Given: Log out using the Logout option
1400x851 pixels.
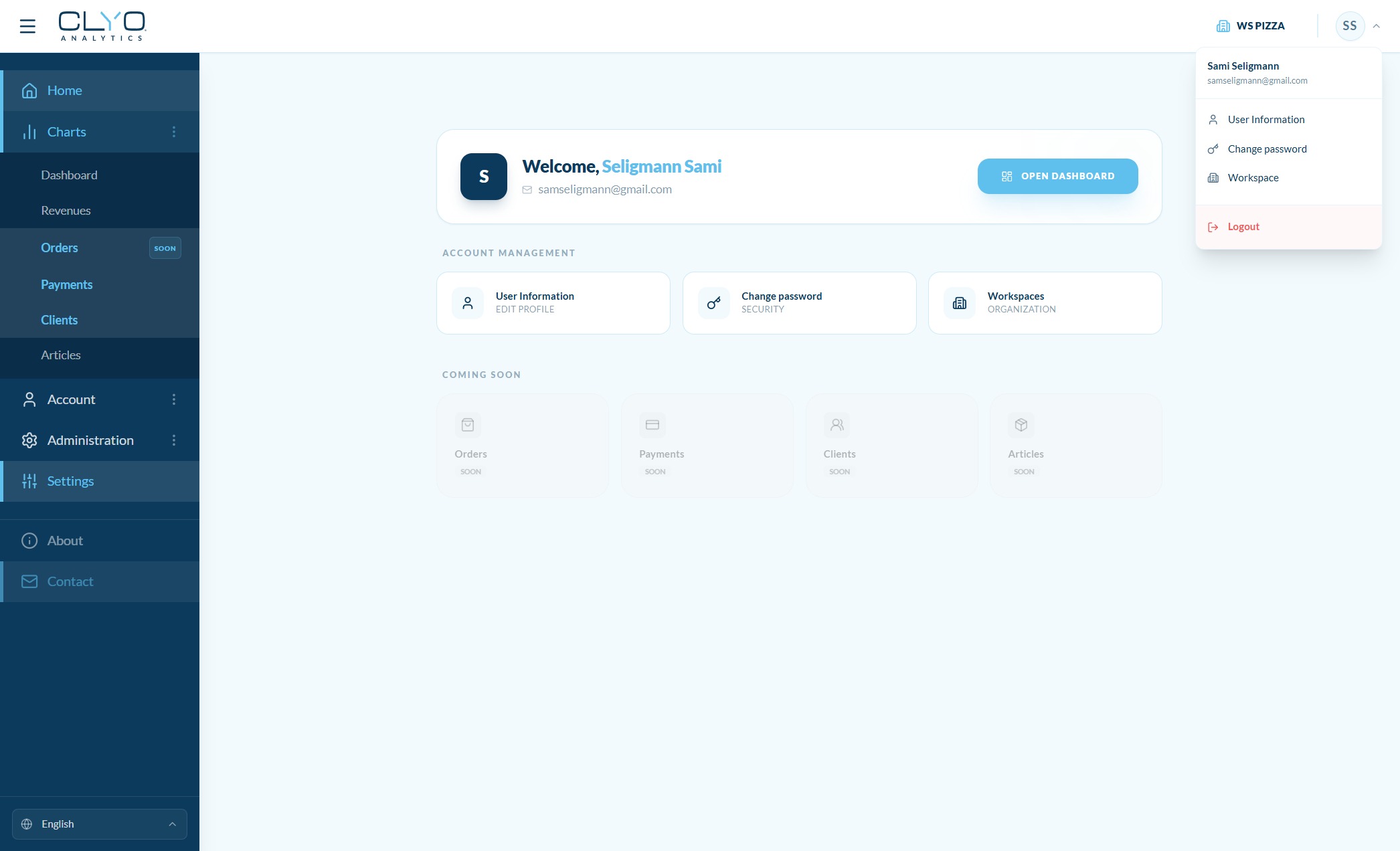Looking at the screenshot, I should [1243, 227].
